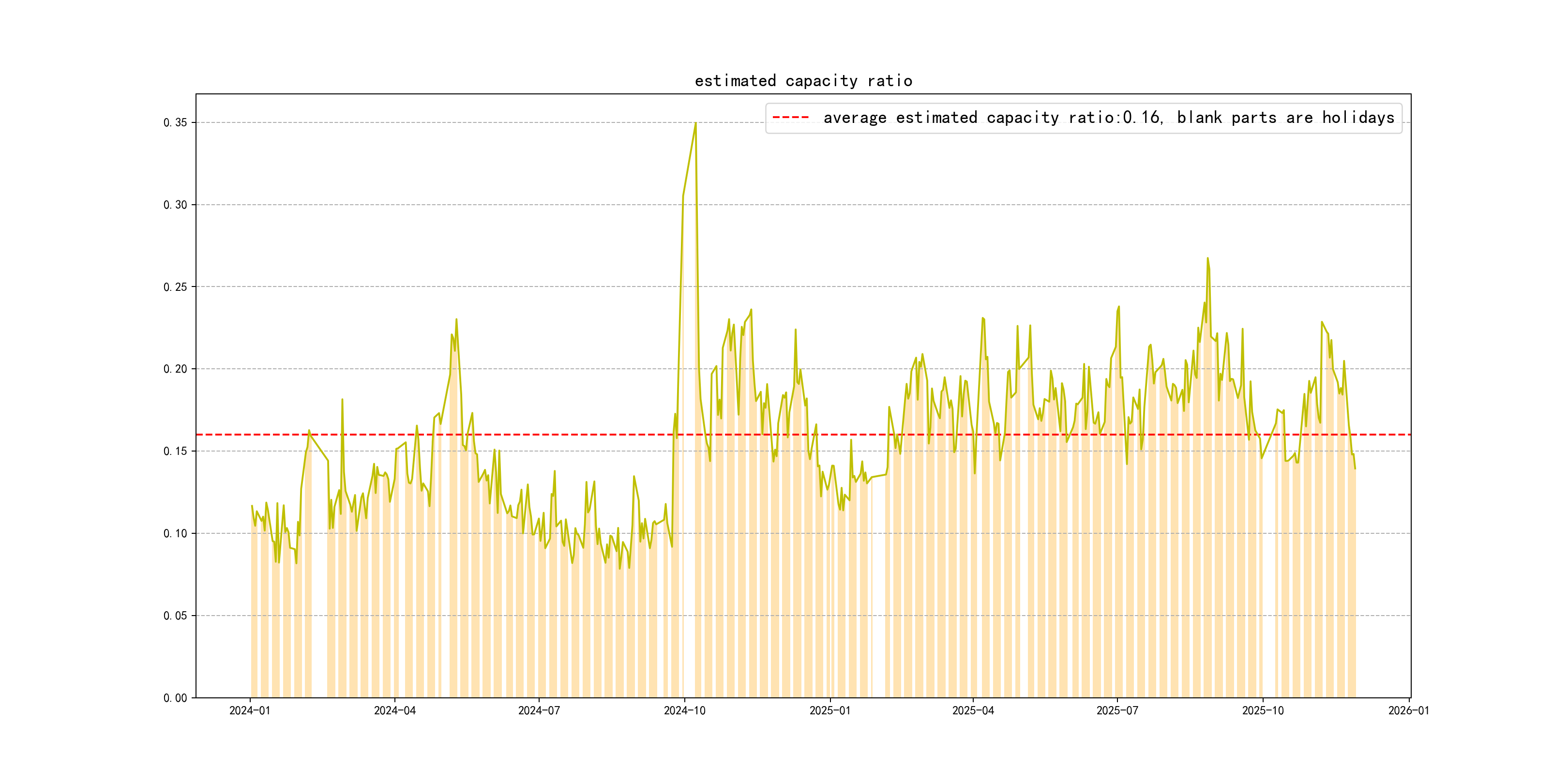Click the legend text about average ratio

(1108, 118)
